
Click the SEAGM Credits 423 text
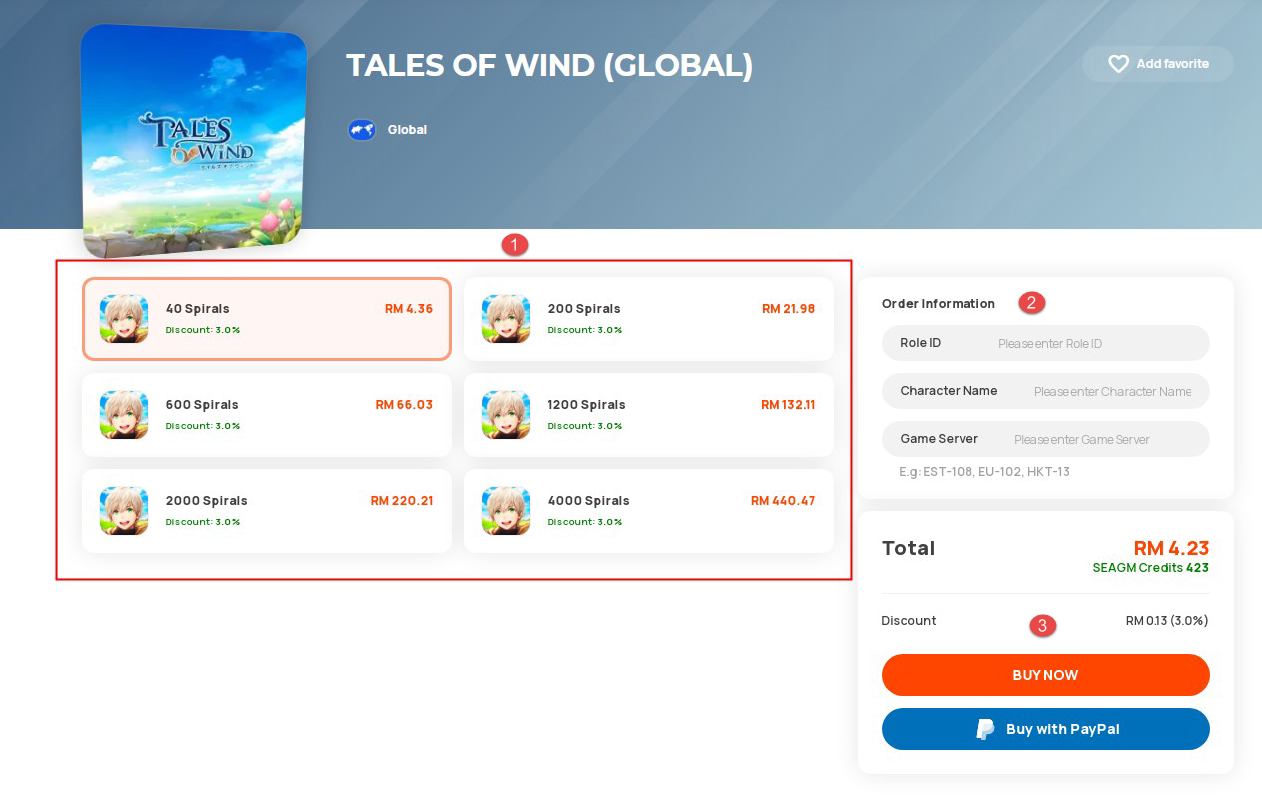[1151, 568]
